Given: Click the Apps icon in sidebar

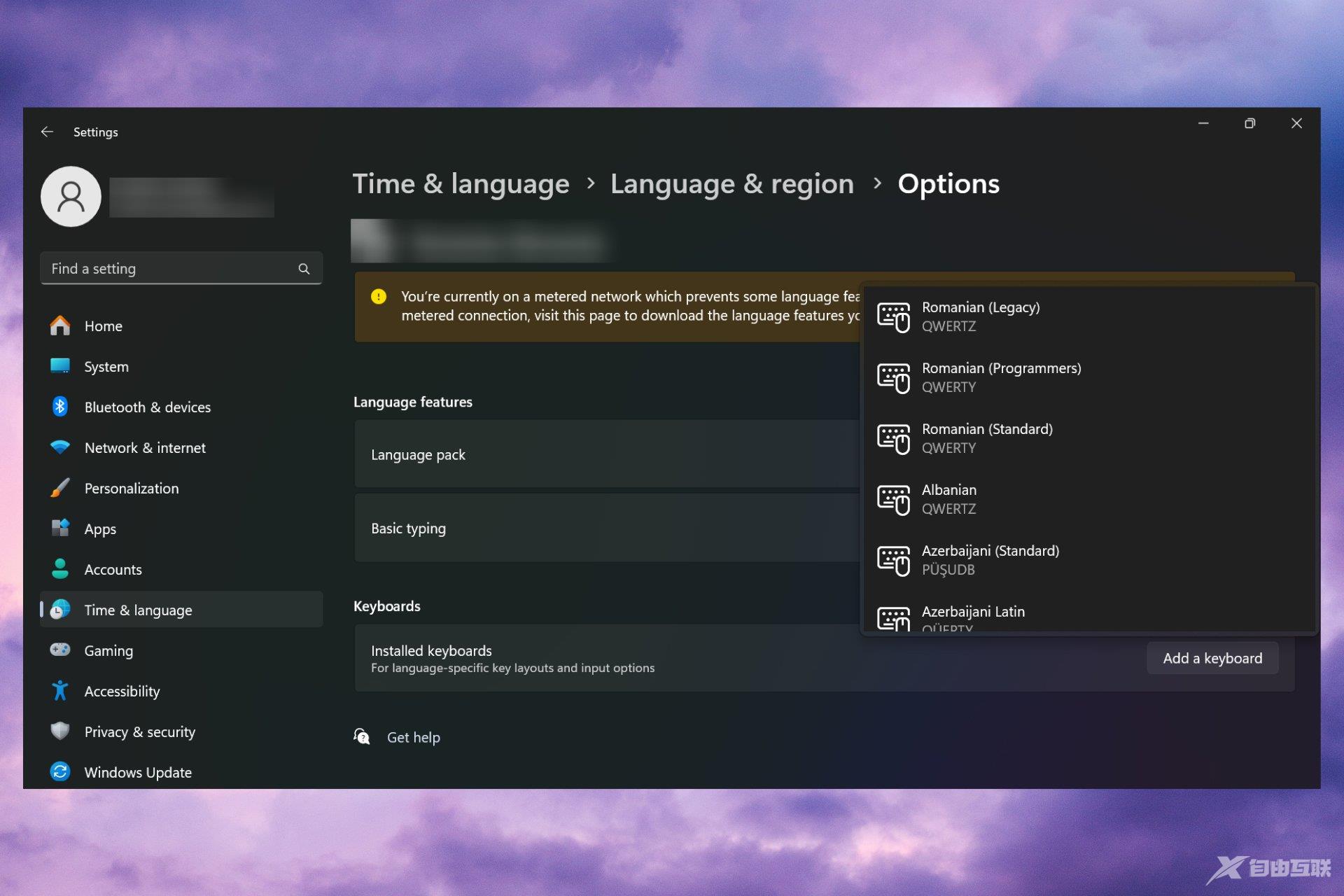Looking at the screenshot, I should (60, 528).
